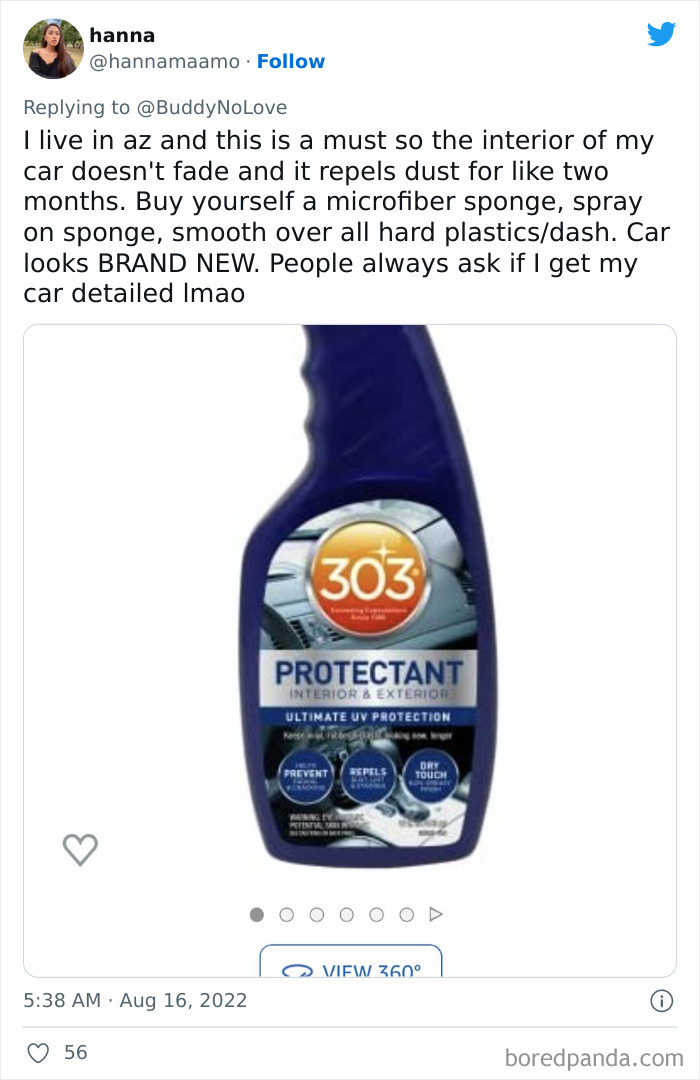Viewport: 700px width, 1080px height.
Task: Click the carousel next arrow
Action: [x=435, y=914]
